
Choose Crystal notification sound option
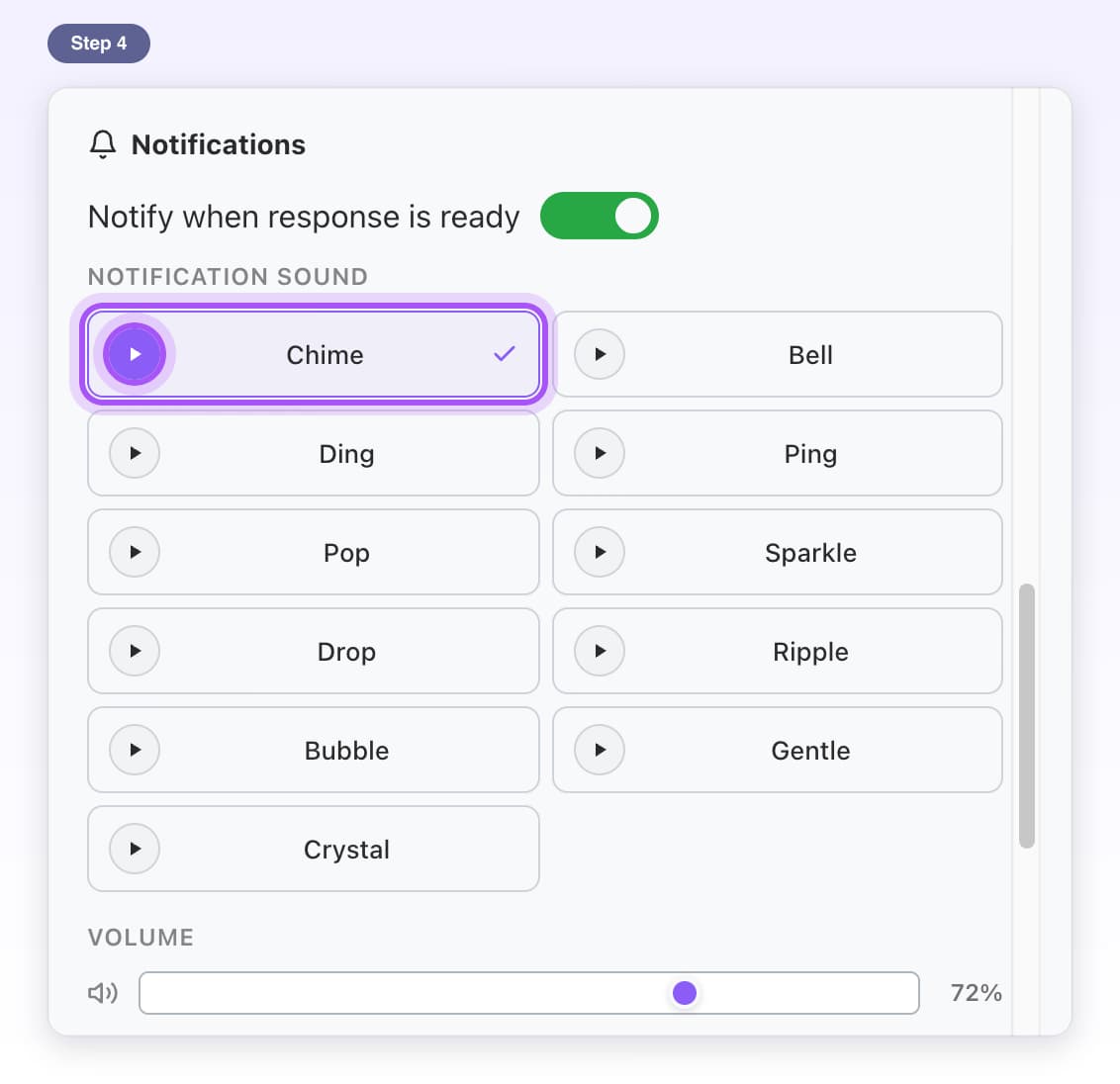[x=313, y=849]
